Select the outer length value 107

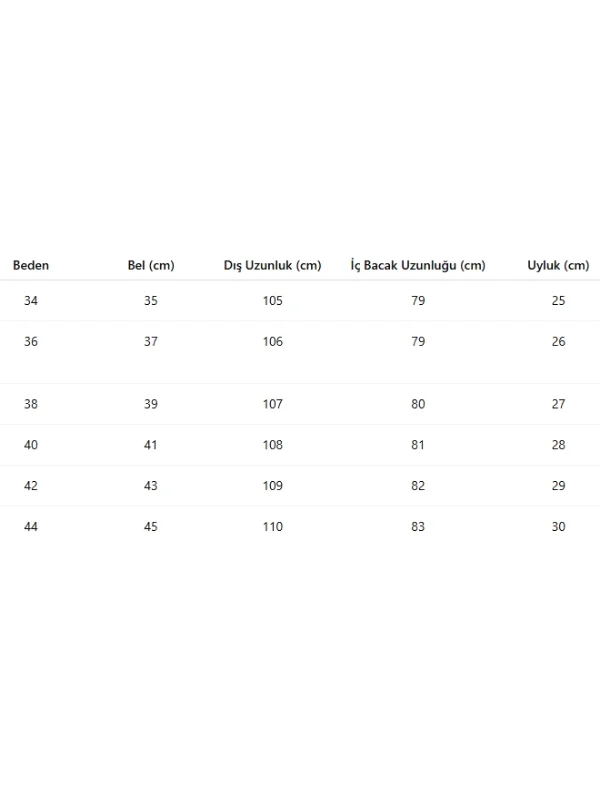pos(273,404)
